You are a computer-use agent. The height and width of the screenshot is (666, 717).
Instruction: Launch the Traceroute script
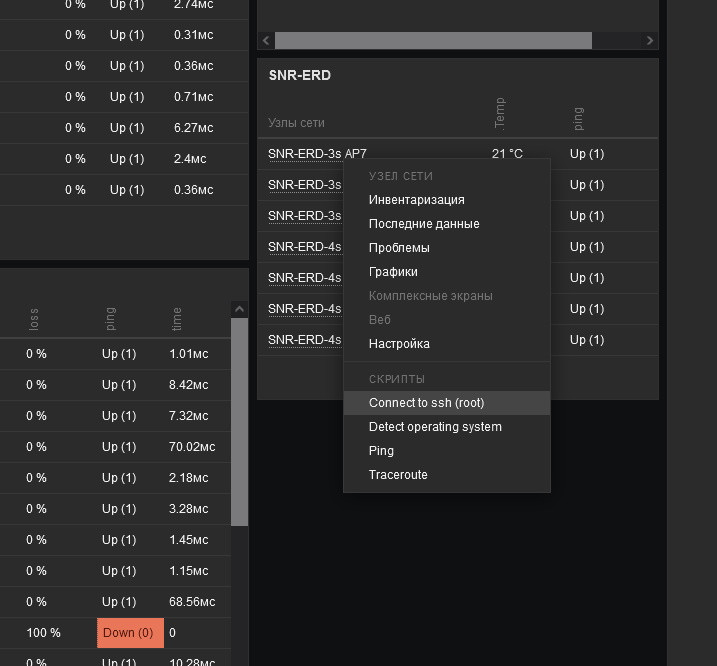point(398,475)
